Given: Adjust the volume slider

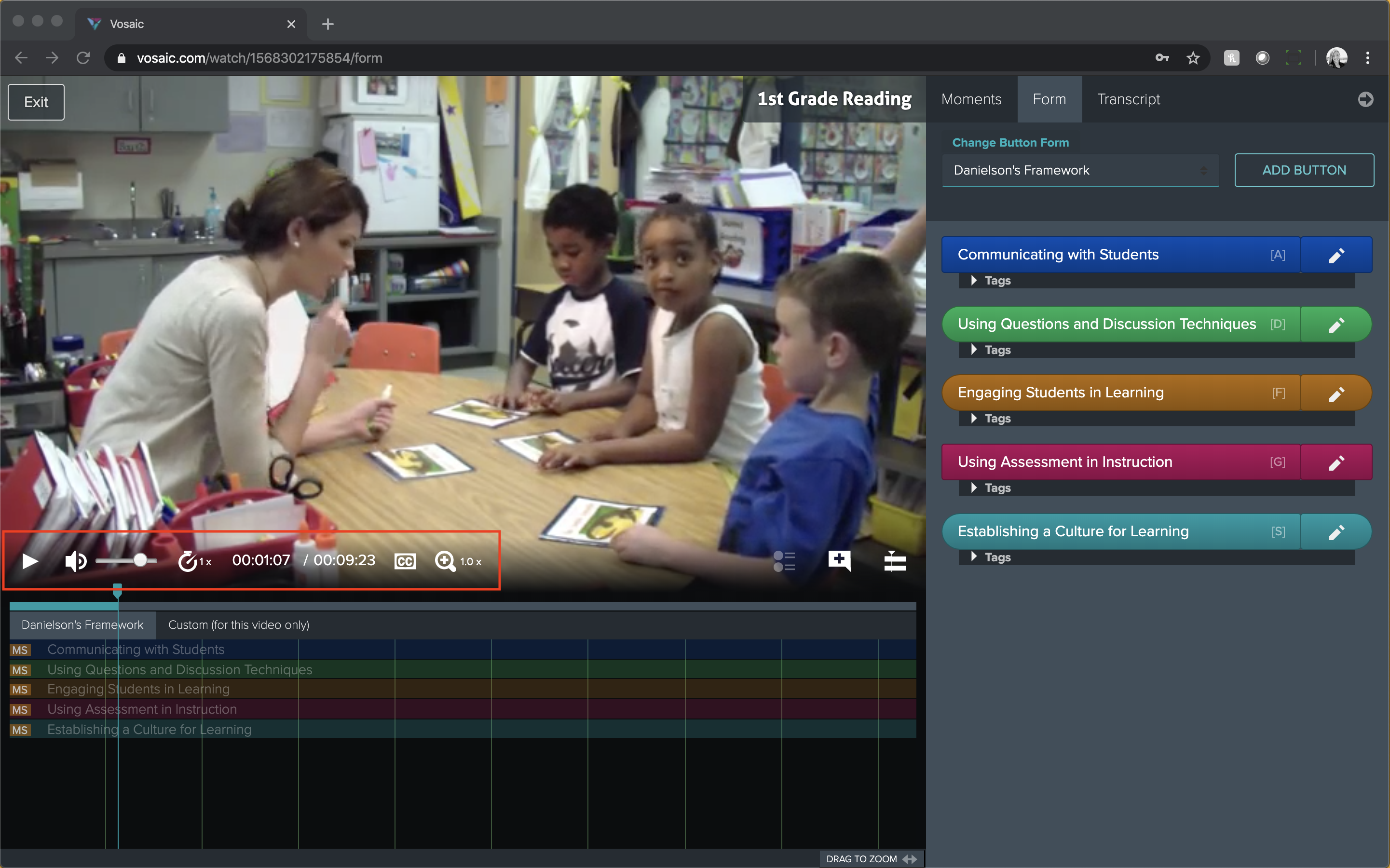Looking at the screenshot, I should tap(126, 560).
